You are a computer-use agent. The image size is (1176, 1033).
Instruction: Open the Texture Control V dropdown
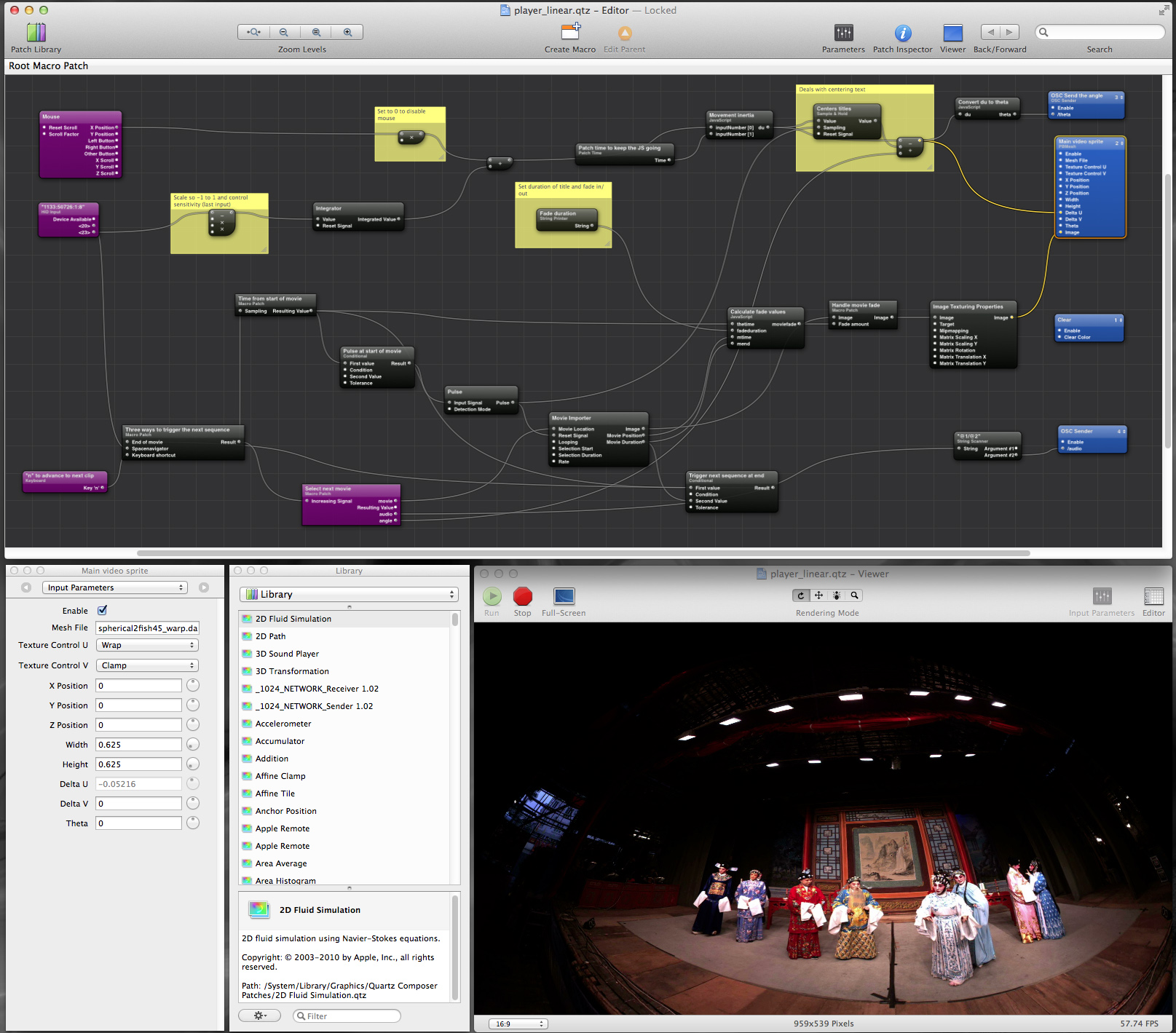tap(147, 666)
